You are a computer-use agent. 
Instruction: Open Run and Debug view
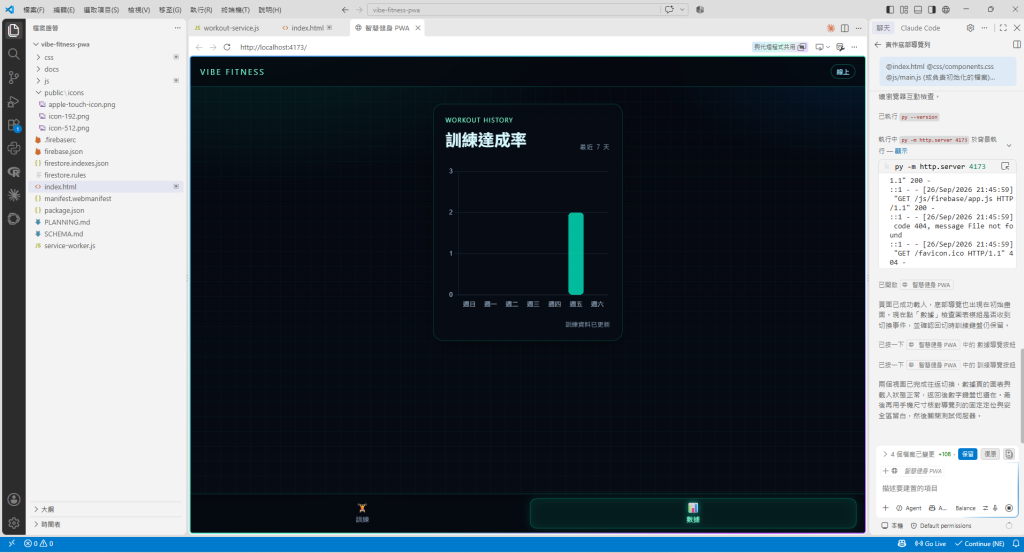coord(13,101)
